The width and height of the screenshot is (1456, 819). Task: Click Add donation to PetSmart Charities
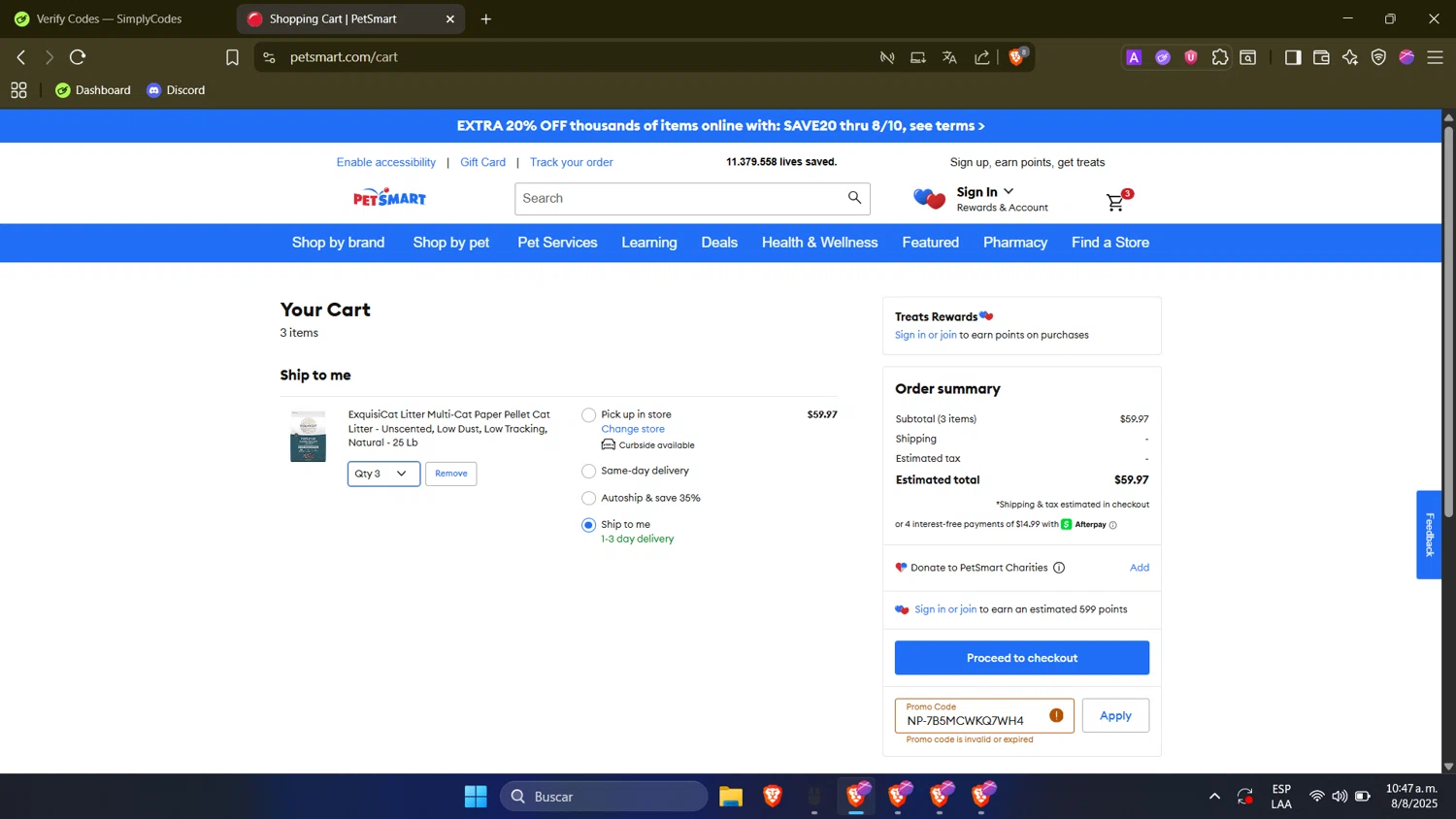pyautogui.click(x=1139, y=568)
